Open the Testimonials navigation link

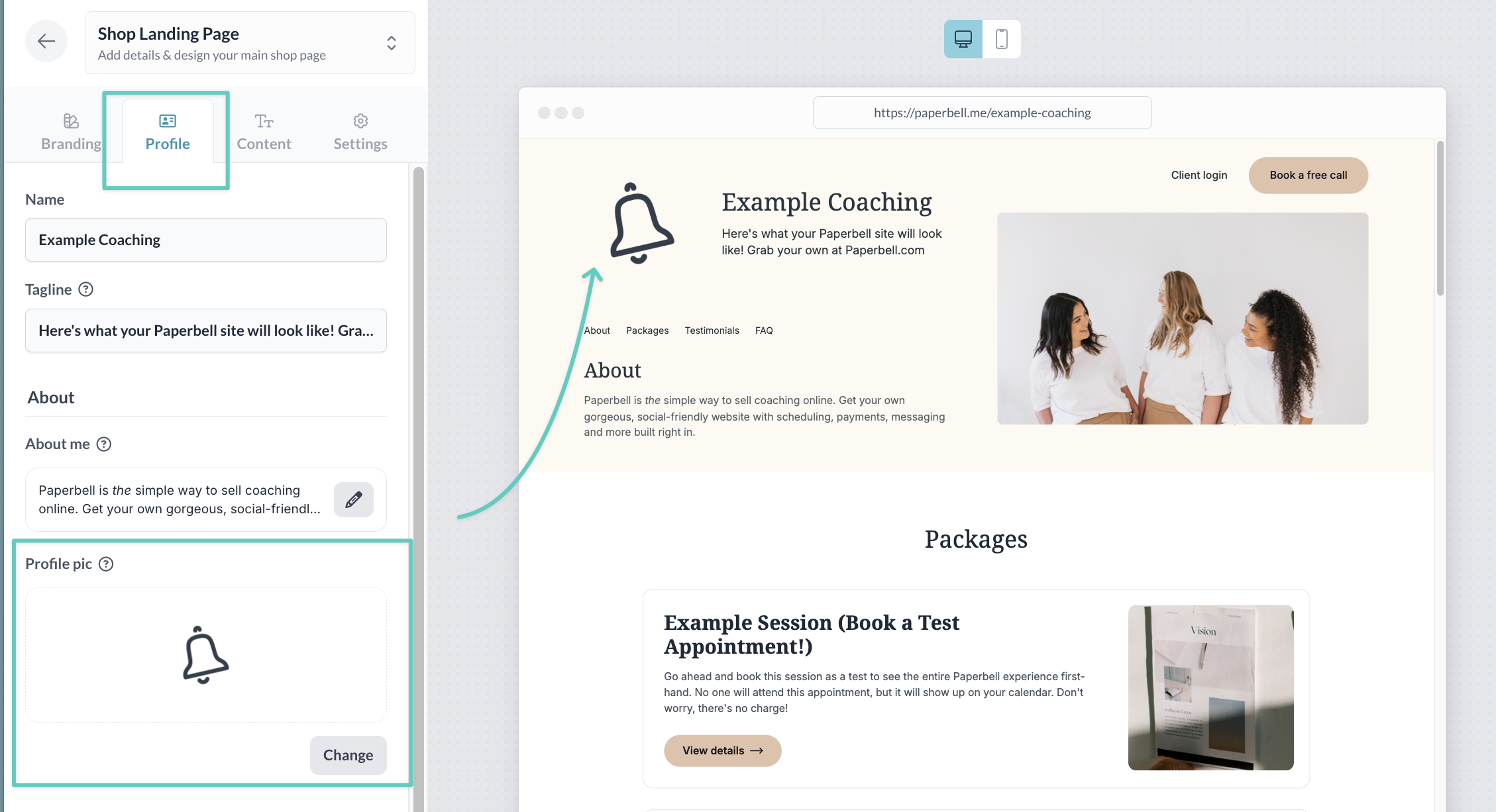[712, 330]
